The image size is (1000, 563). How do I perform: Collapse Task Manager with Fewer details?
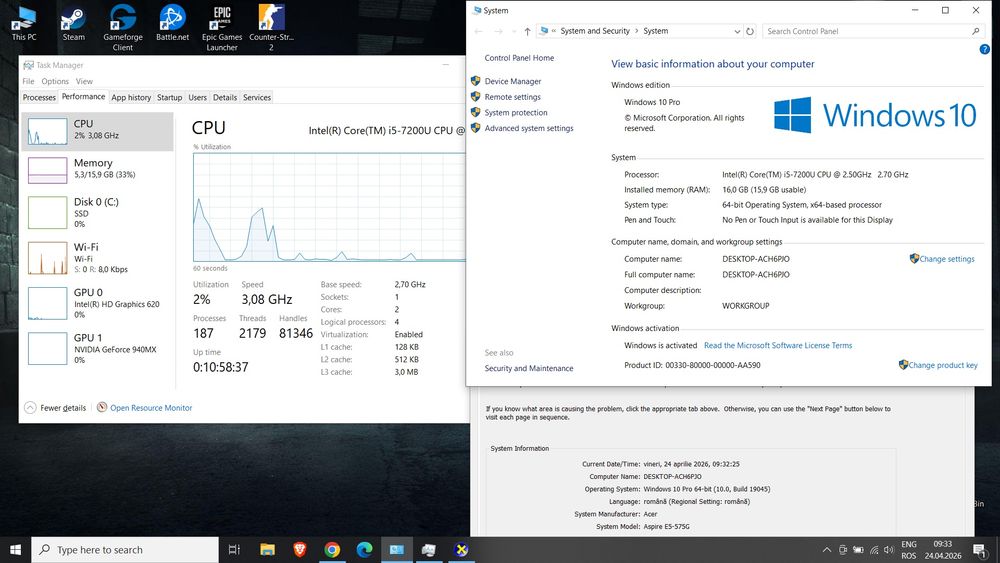tap(55, 407)
